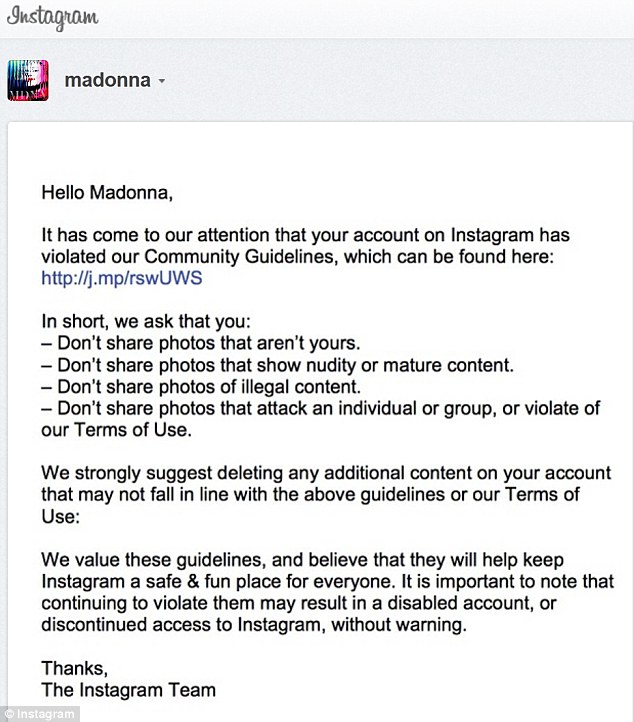The width and height of the screenshot is (634, 722).
Task: Click the nudity or mature content guideline line
Action: coord(278,365)
